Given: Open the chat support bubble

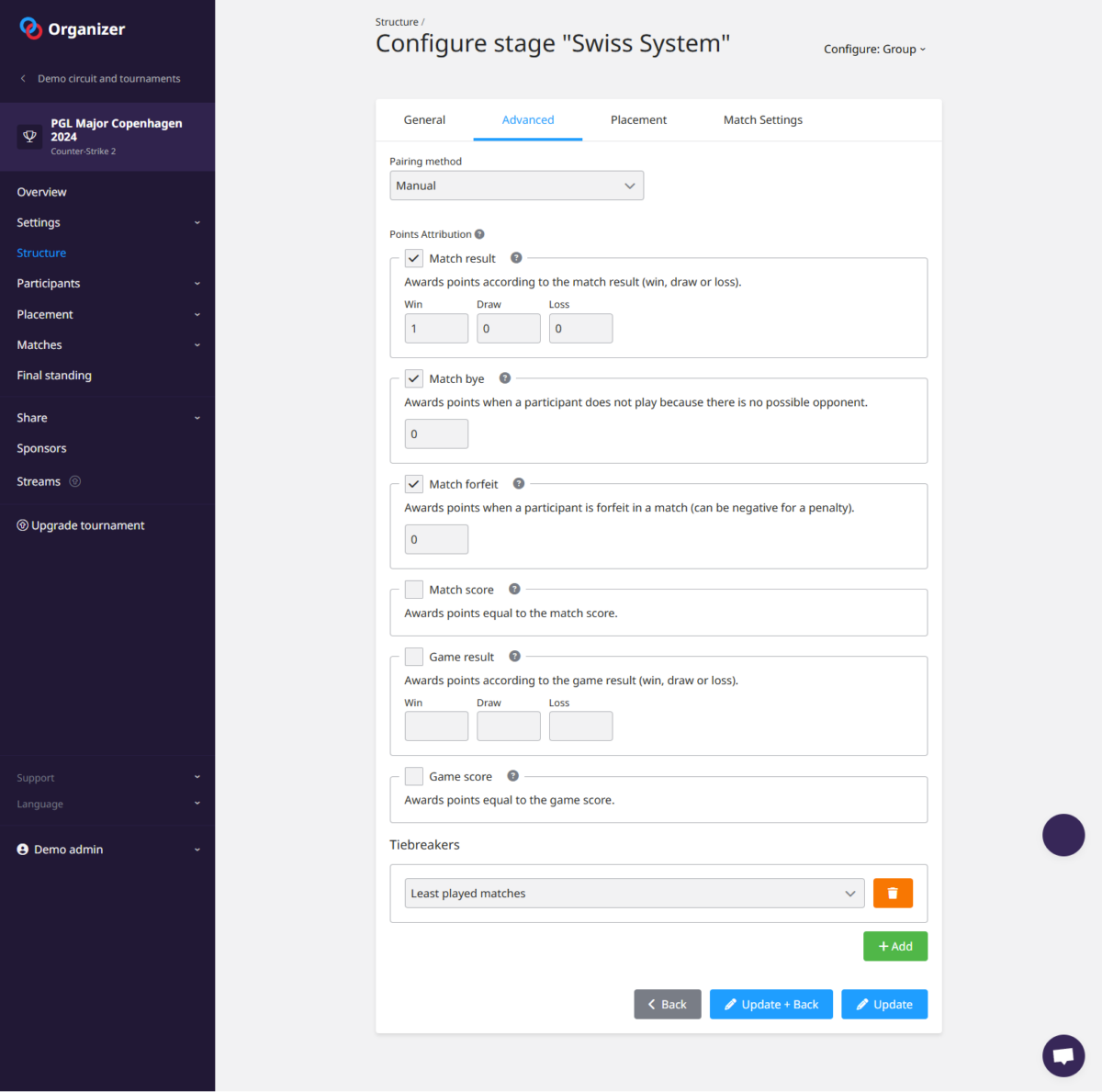Looking at the screenshot, I should (1063, 1055).
